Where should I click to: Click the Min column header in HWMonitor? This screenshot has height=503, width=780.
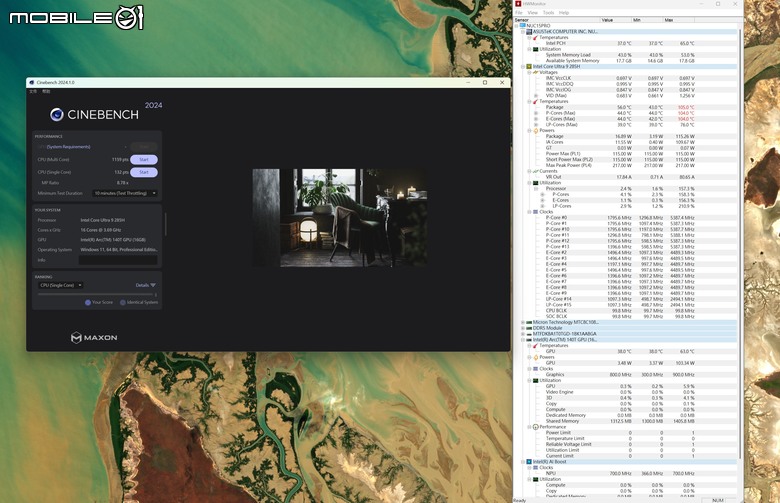647,20
